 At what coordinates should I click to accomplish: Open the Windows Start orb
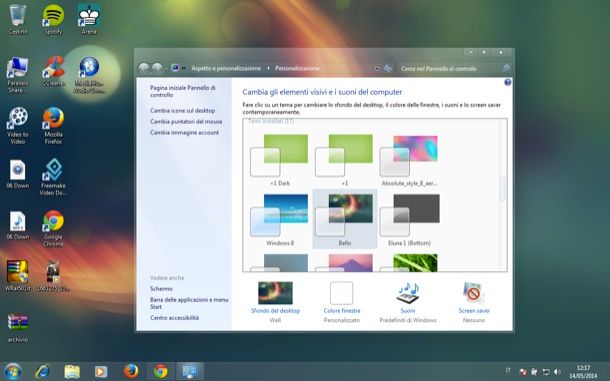13,372
